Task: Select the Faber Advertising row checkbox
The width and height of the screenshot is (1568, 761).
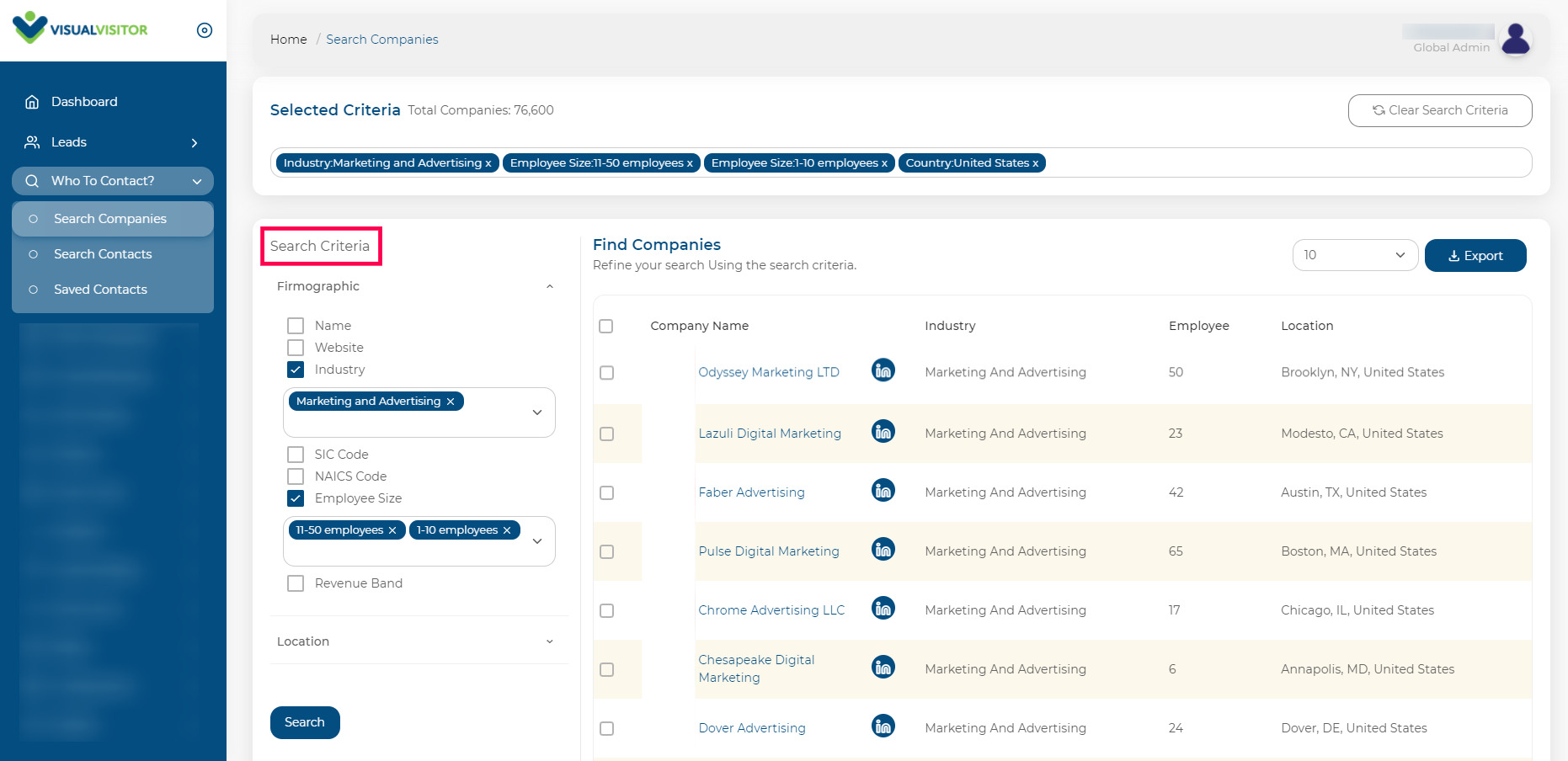Action: (x=606, y=493)
